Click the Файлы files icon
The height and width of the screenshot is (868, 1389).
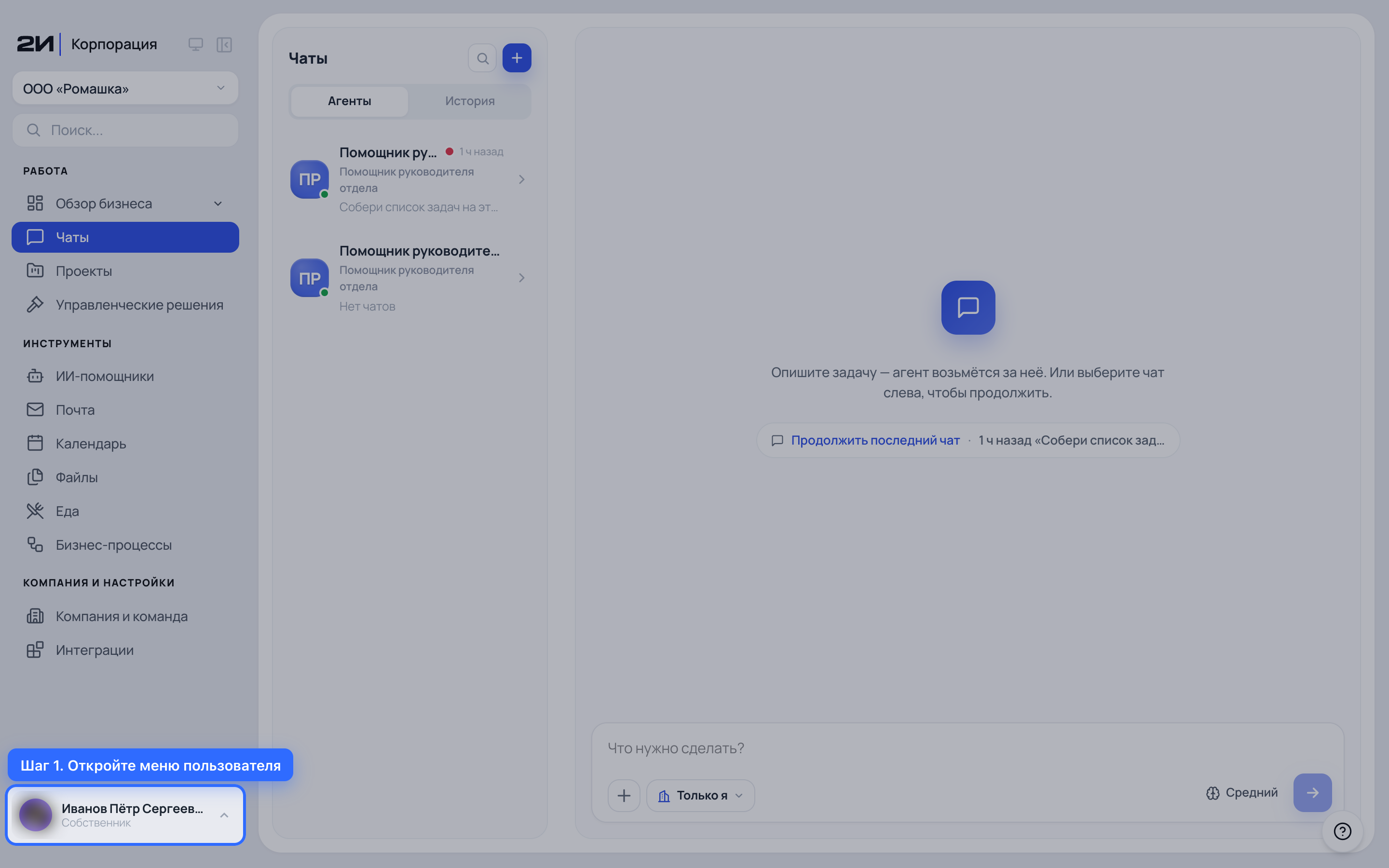(x=35, y=477)
